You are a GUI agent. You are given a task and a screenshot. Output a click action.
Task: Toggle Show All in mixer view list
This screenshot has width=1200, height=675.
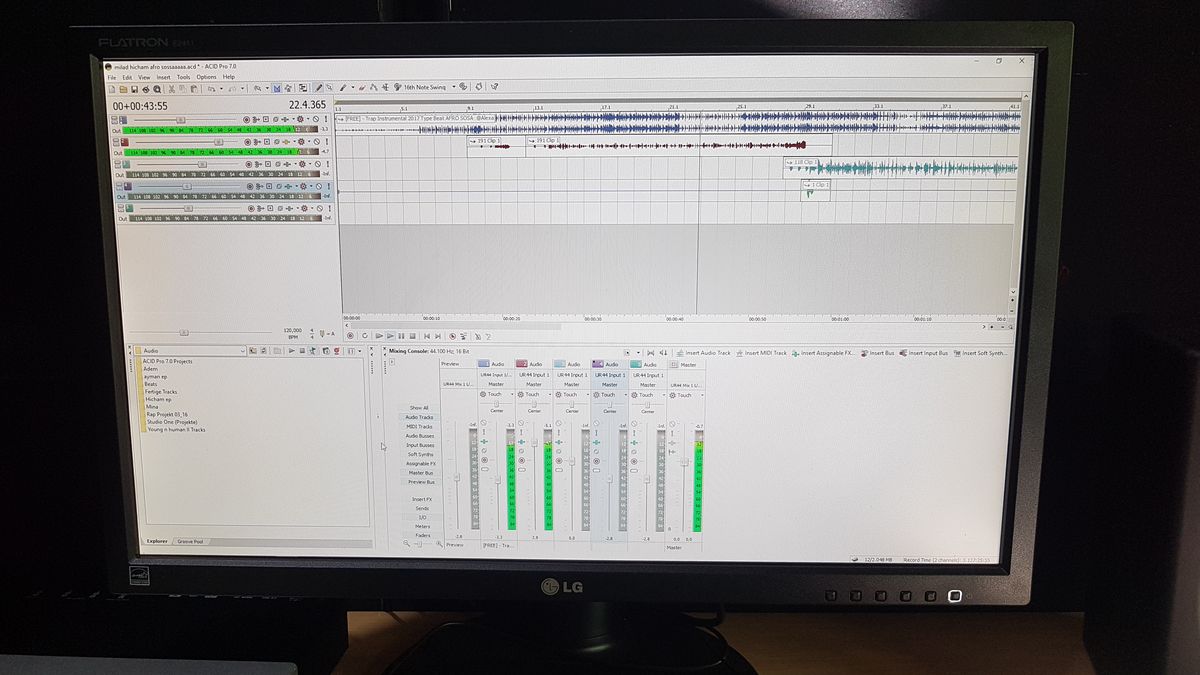point(419,408)
